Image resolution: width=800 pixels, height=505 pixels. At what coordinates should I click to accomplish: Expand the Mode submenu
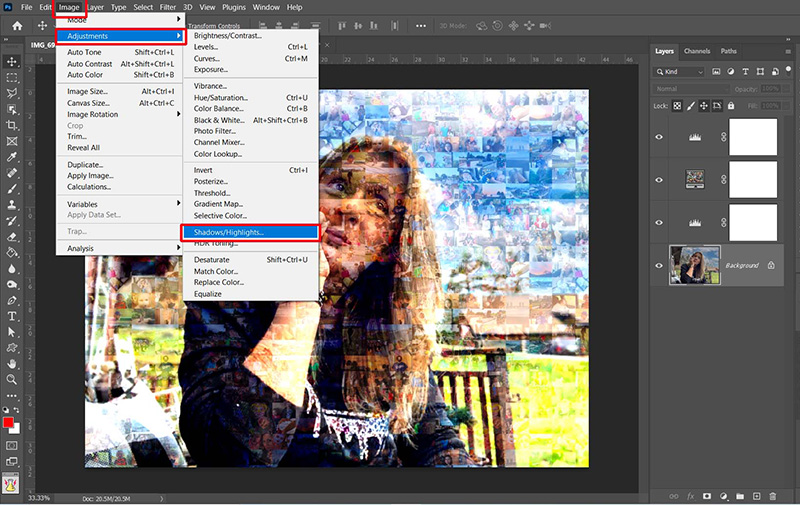[x=120, y=20]
